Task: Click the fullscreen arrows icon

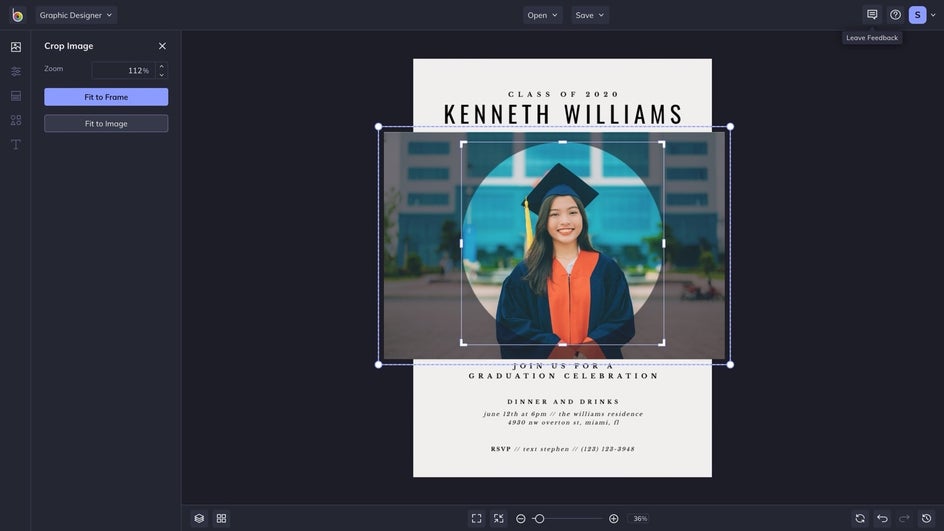Action: pyautogui.click(x=498, y=518)
